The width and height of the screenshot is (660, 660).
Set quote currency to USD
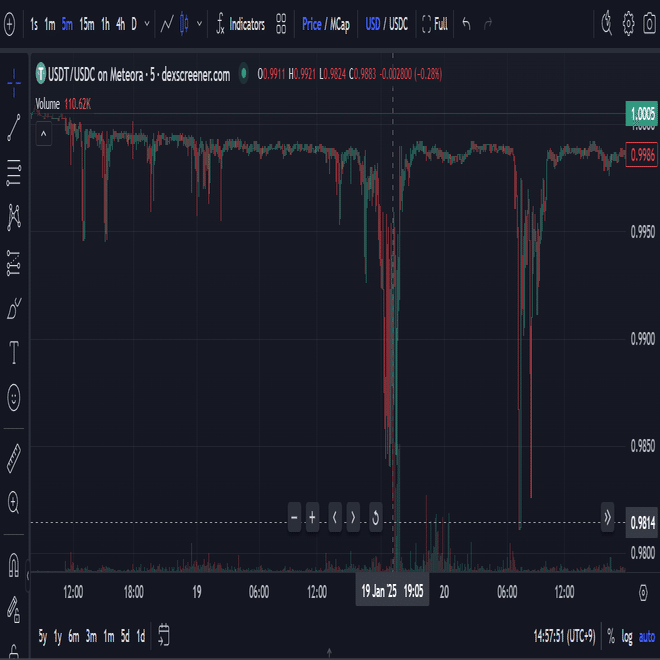pyautogui.click(x=373, y=24)
